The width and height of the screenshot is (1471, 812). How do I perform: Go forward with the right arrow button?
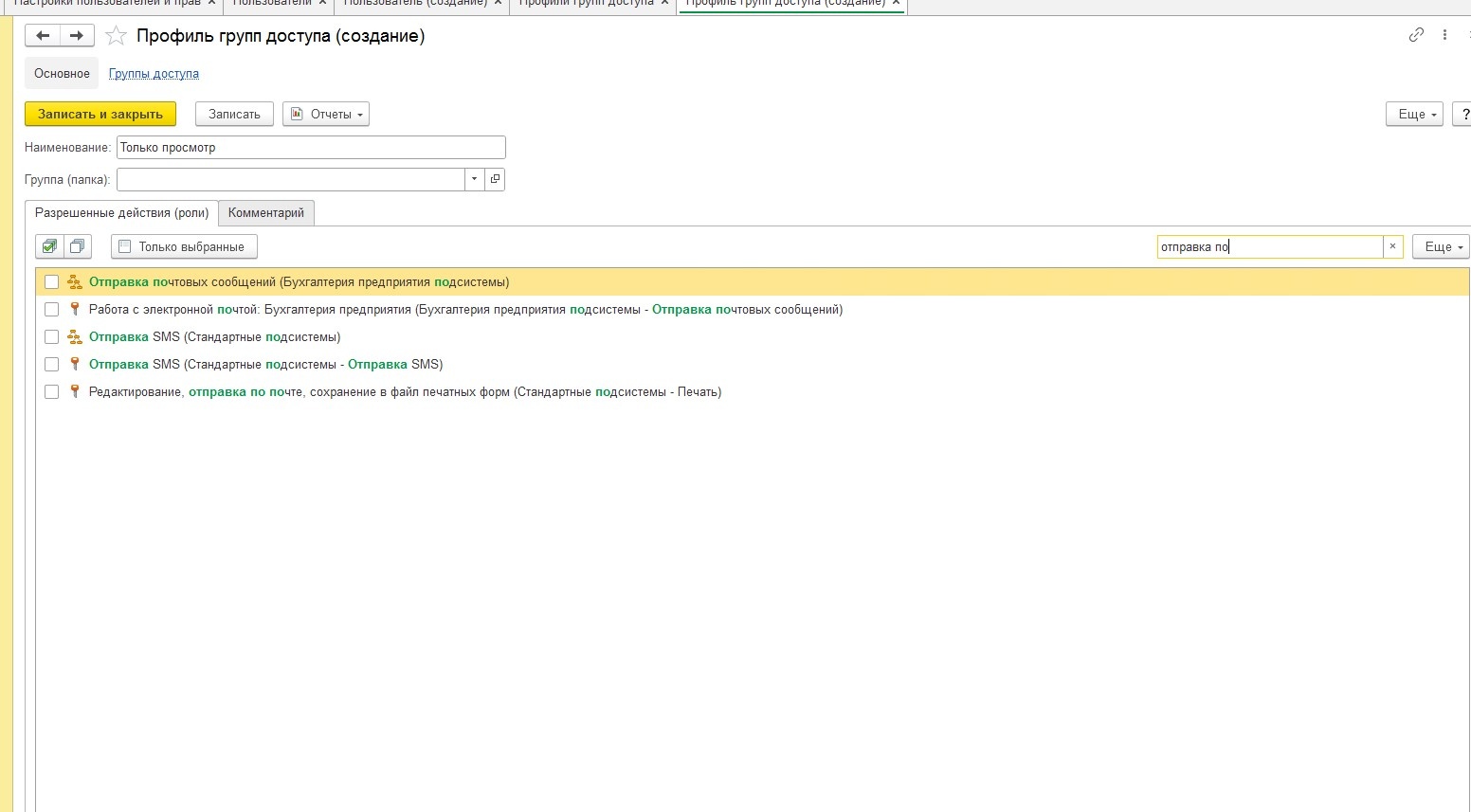[77, 36]
